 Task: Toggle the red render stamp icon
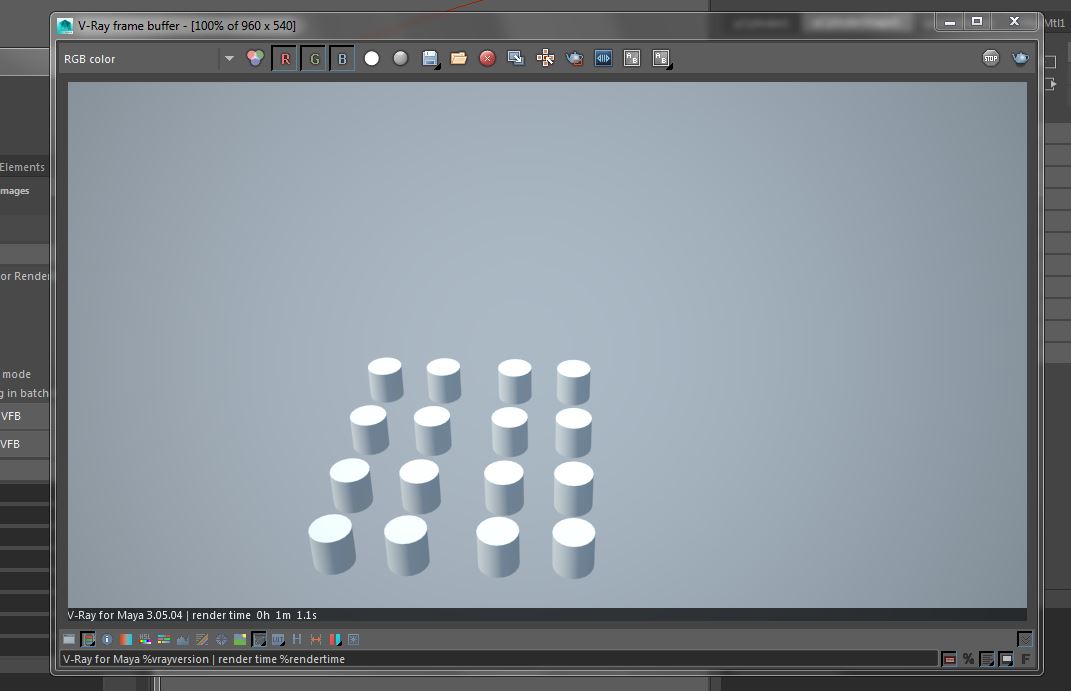949,659
